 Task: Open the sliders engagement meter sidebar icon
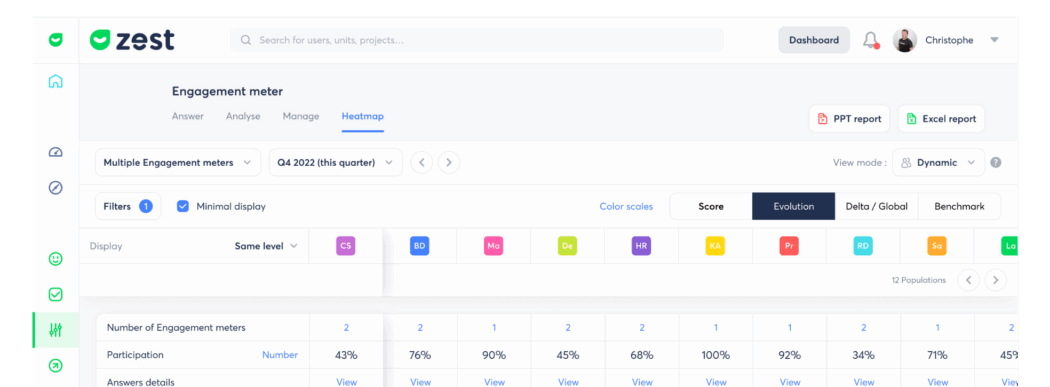coord(56,329)
